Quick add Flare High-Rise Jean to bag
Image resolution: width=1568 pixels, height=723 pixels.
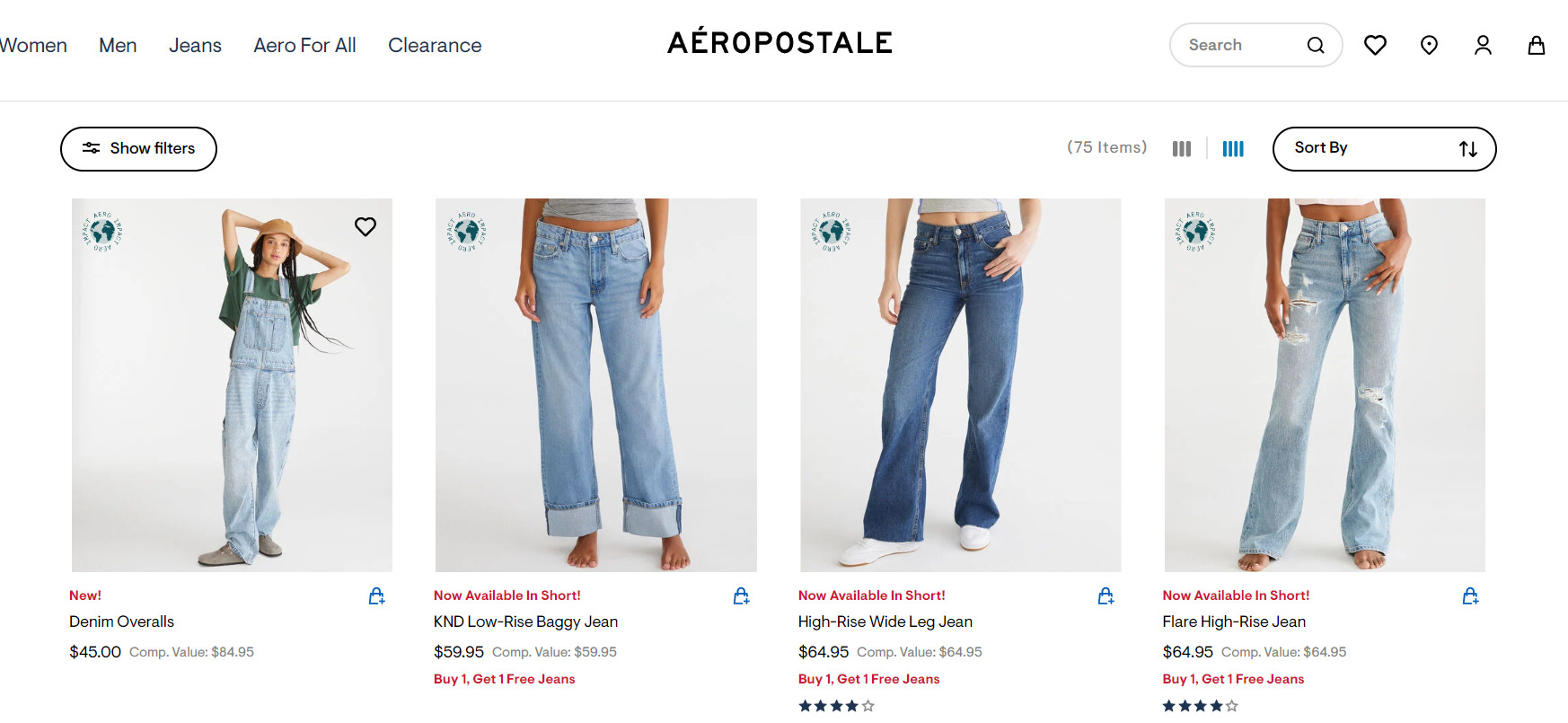(1470, 595)
